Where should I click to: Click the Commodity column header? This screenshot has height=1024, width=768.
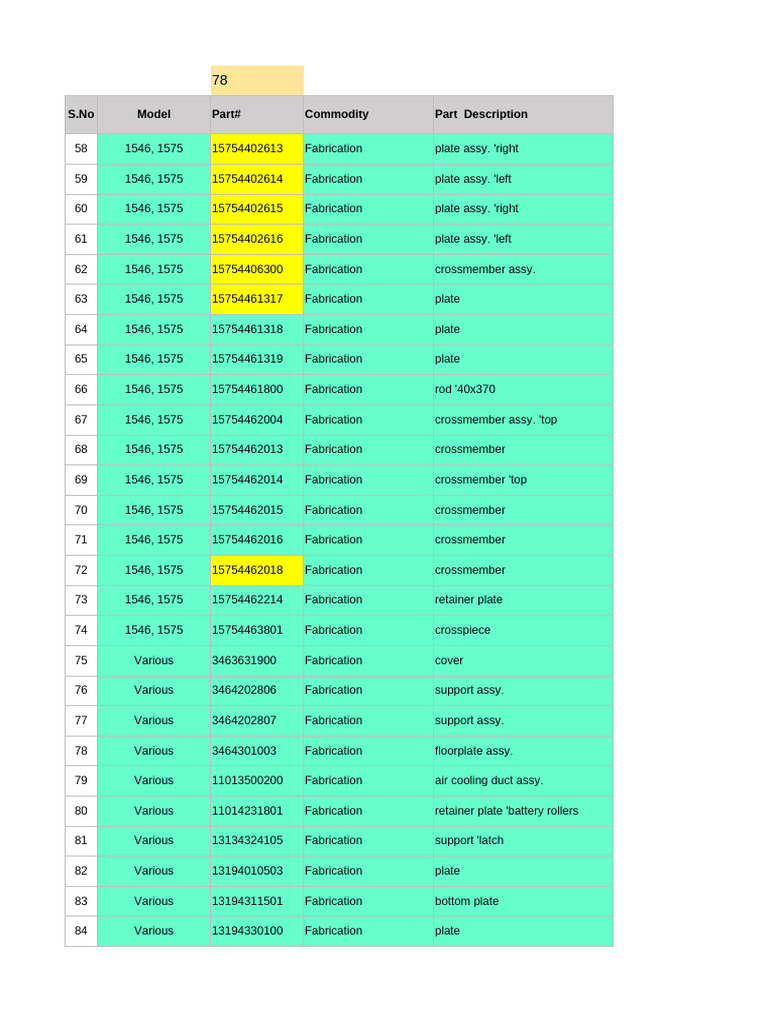368,114
